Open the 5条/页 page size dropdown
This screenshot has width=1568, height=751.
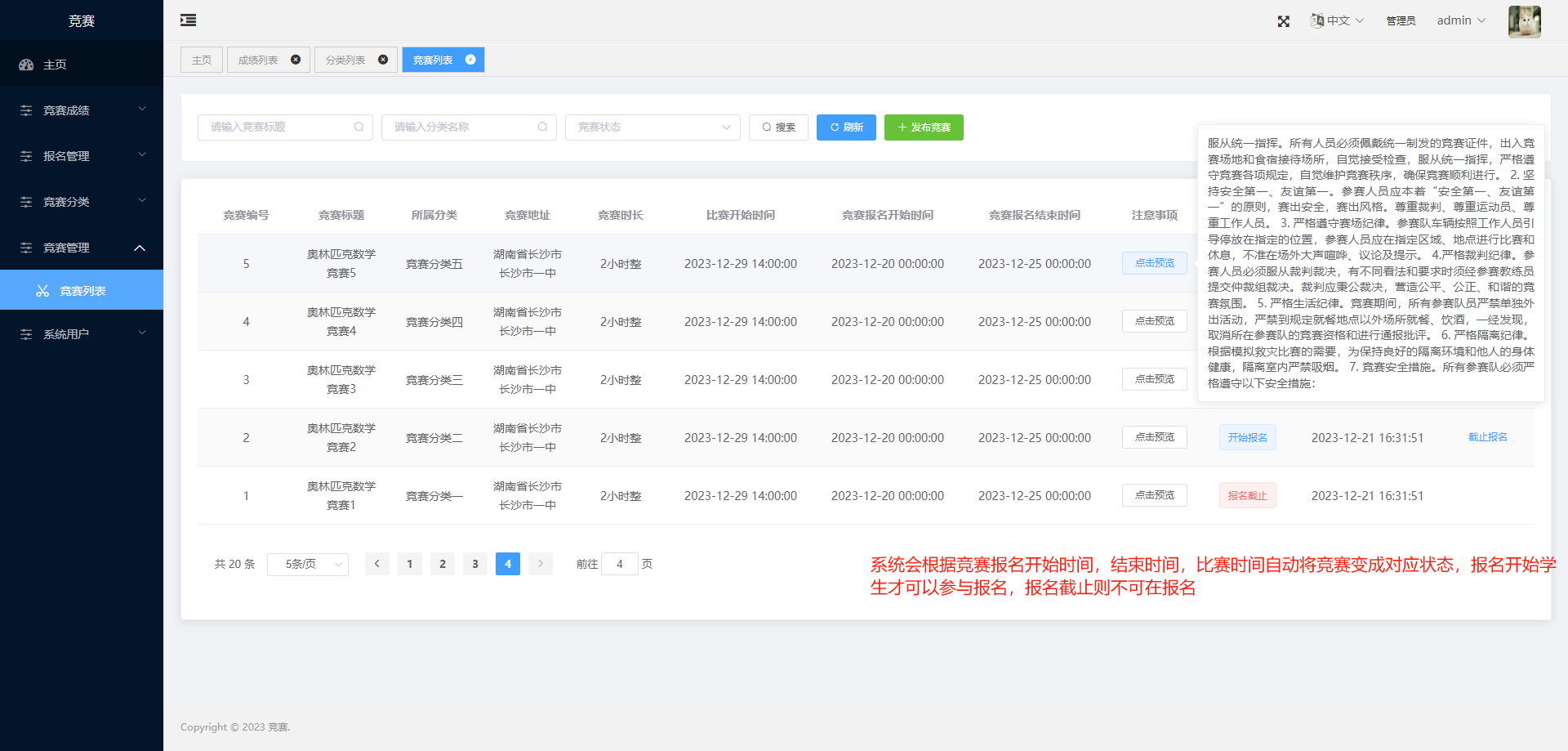[x=307, y=564]
